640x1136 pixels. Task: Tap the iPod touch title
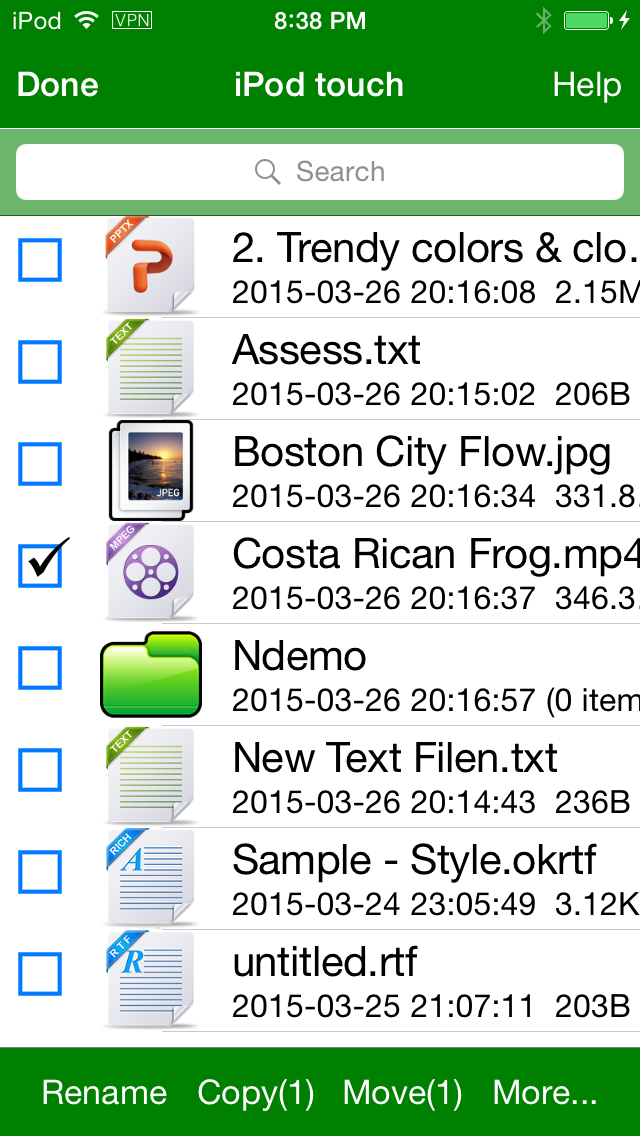319,85
